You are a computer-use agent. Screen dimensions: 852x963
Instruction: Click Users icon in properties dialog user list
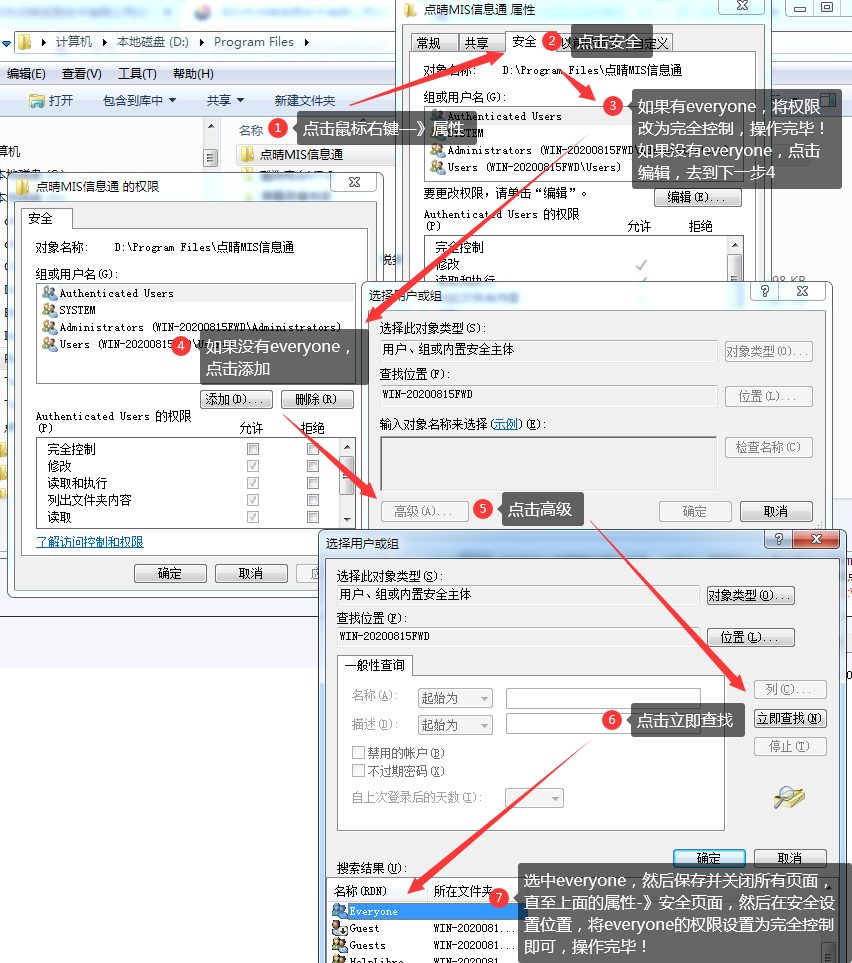coord(437,166)
